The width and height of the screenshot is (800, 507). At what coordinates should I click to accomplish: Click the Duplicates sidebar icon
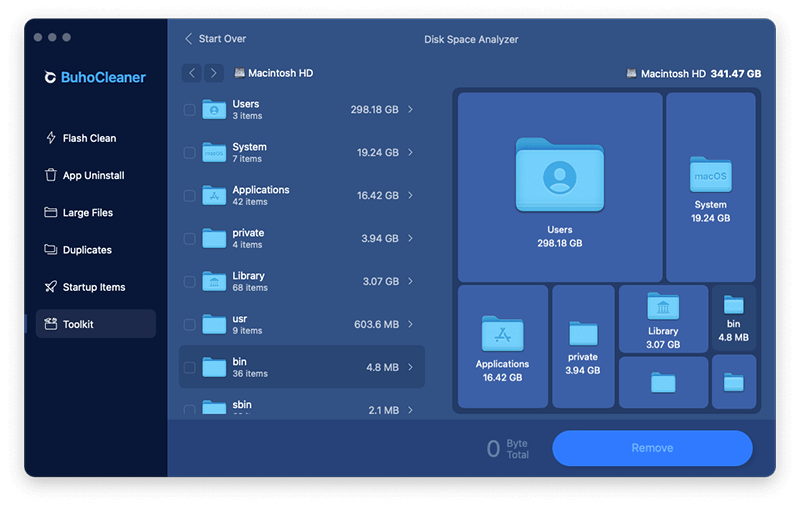click(51, 249)
